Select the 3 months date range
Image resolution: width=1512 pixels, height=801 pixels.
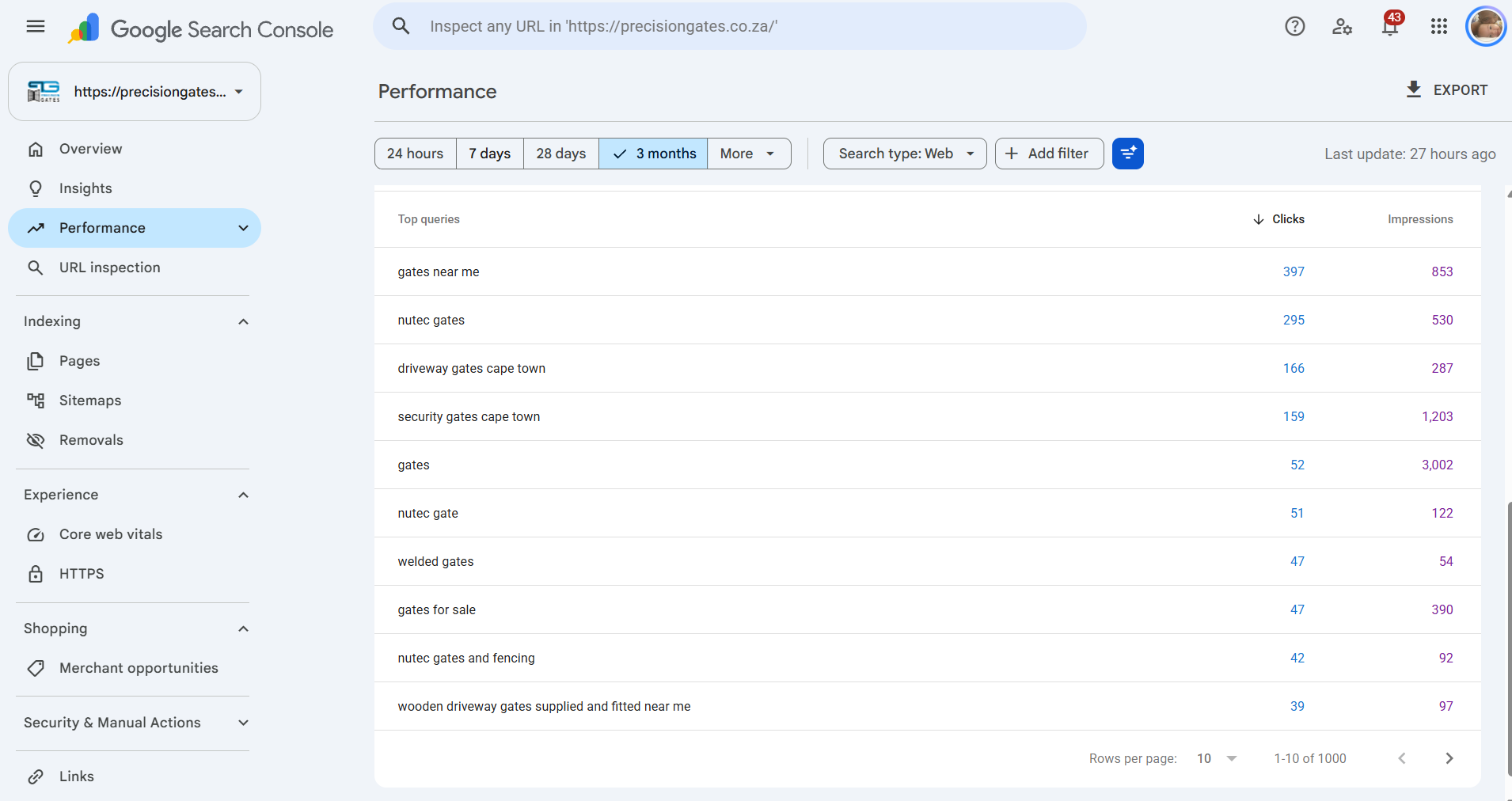[653, 154]
